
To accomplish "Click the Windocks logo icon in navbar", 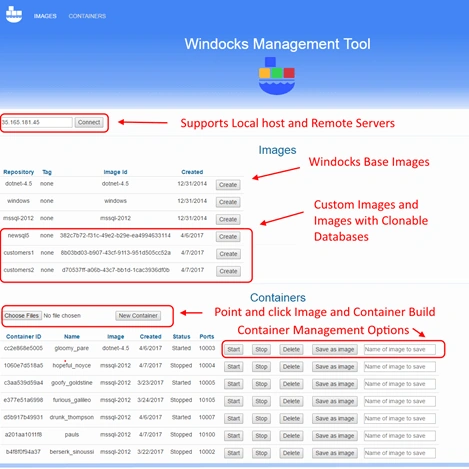I will (14, 14).
